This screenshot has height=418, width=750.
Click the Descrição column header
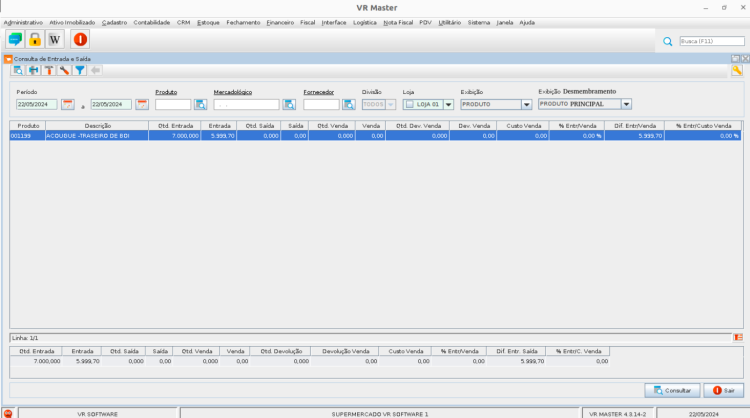(98, 126)
